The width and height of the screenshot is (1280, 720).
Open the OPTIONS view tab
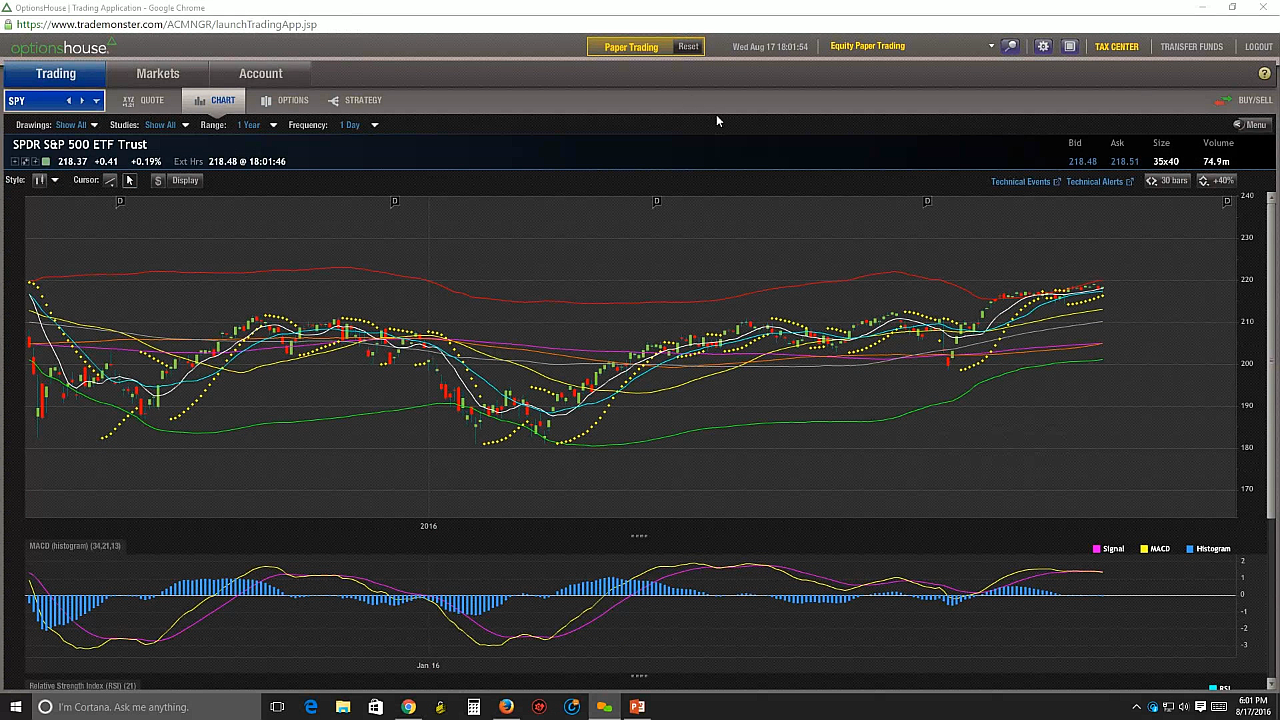(x=284, y=100)
